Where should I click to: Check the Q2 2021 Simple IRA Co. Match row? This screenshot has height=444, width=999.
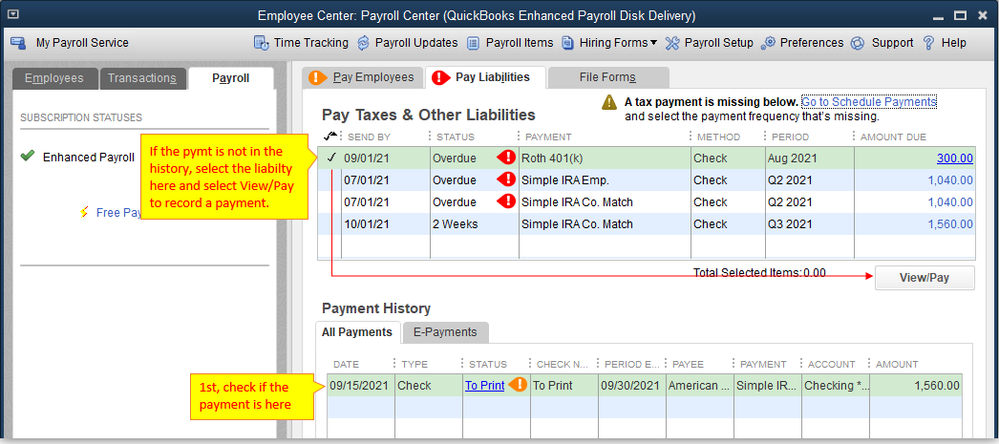(331, 202)
